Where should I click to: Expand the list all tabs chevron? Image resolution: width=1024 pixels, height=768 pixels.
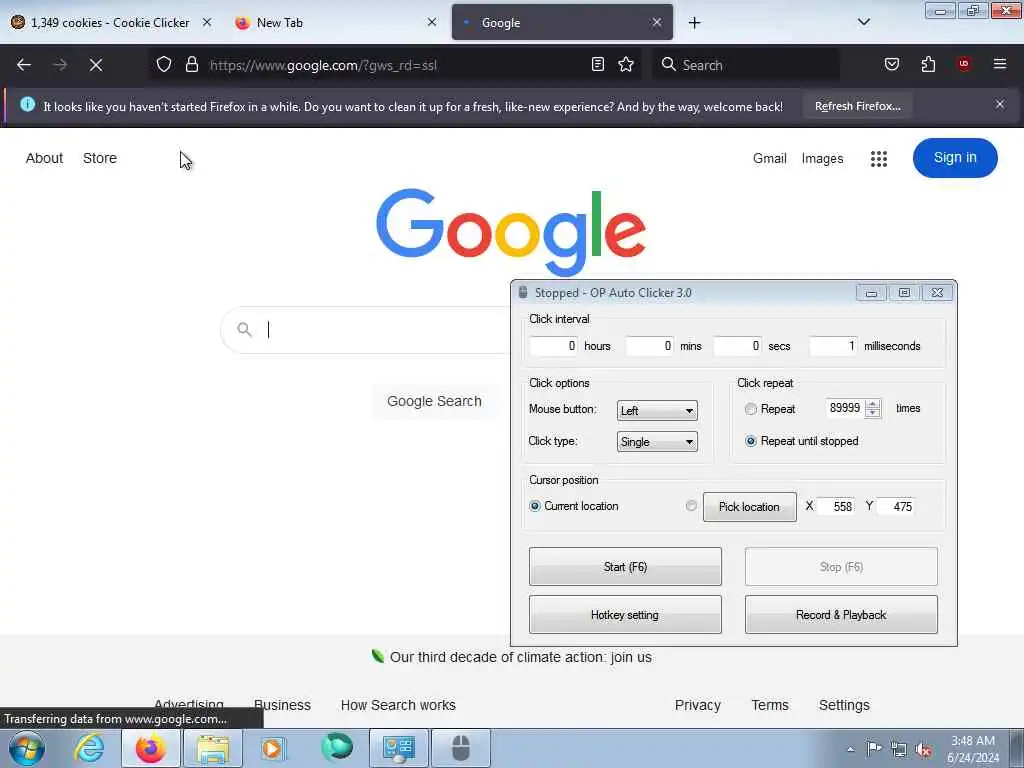click(863, 22)
